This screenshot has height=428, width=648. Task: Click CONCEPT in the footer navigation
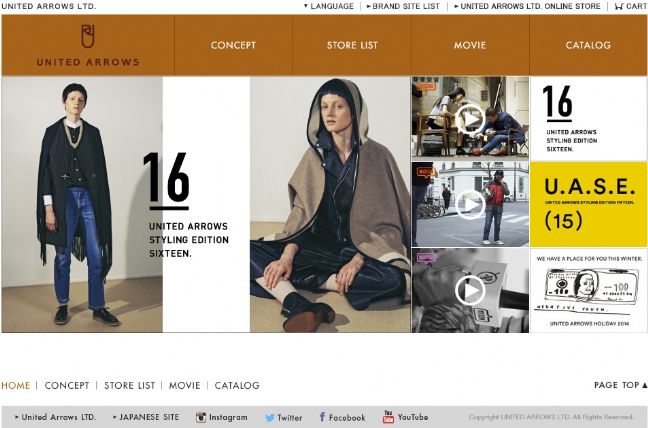67,385
